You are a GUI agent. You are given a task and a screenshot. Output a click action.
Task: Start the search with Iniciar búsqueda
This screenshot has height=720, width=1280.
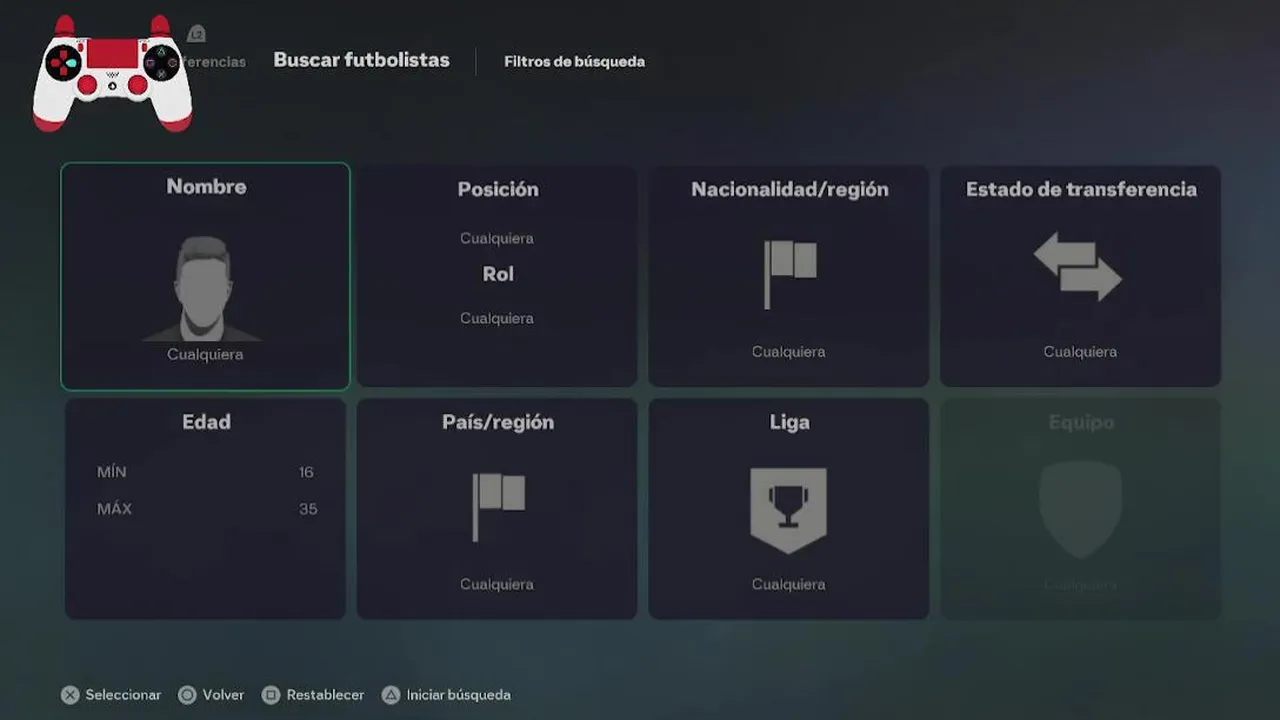point(458,695)
